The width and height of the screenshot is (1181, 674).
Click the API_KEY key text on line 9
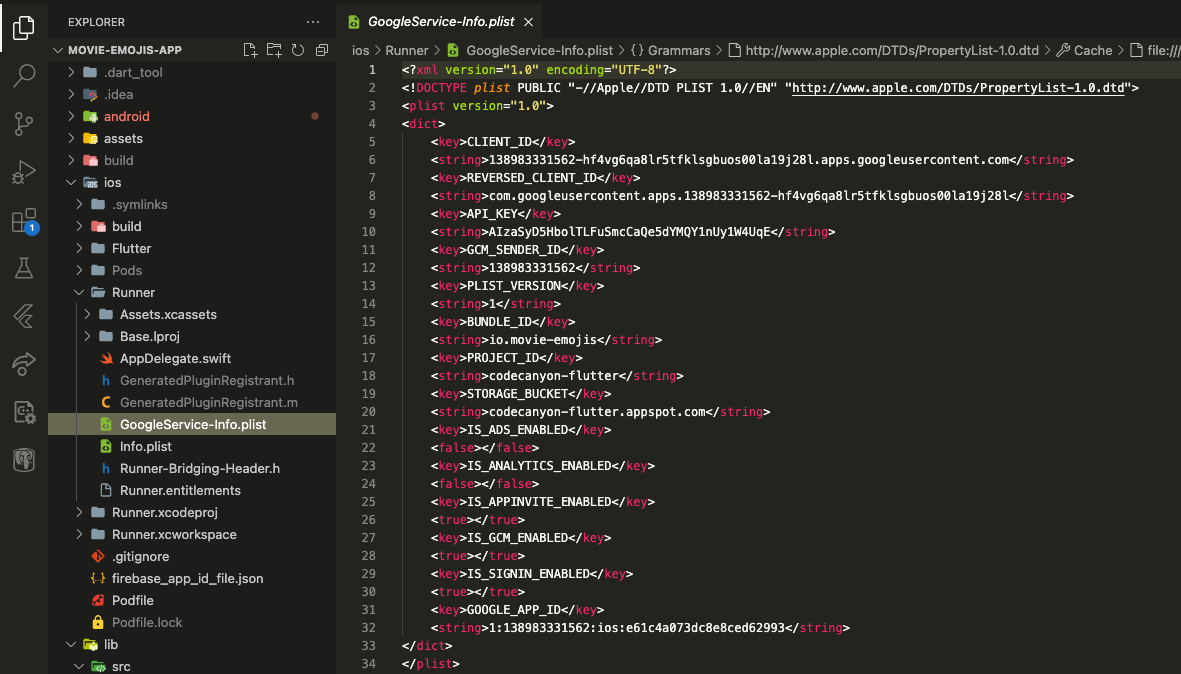click(x=493, y=214)
